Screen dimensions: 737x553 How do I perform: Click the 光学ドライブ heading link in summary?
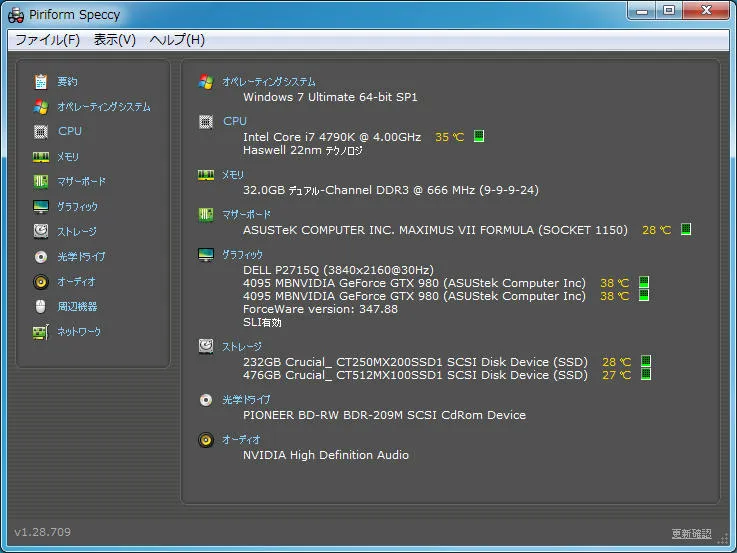(246, 400)
